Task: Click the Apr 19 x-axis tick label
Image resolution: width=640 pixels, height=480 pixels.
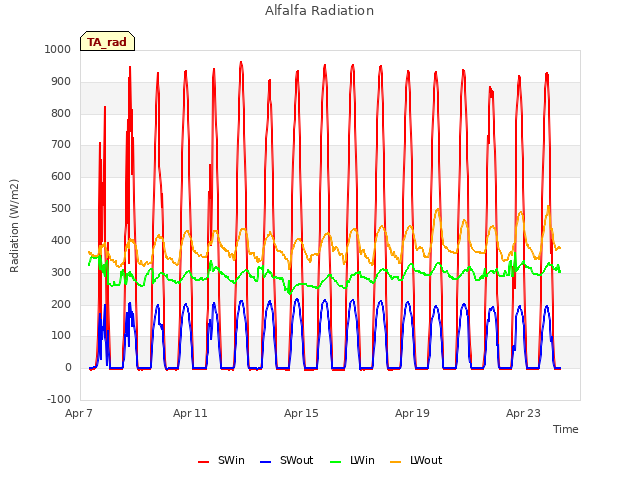Action: tap(412, 413)
